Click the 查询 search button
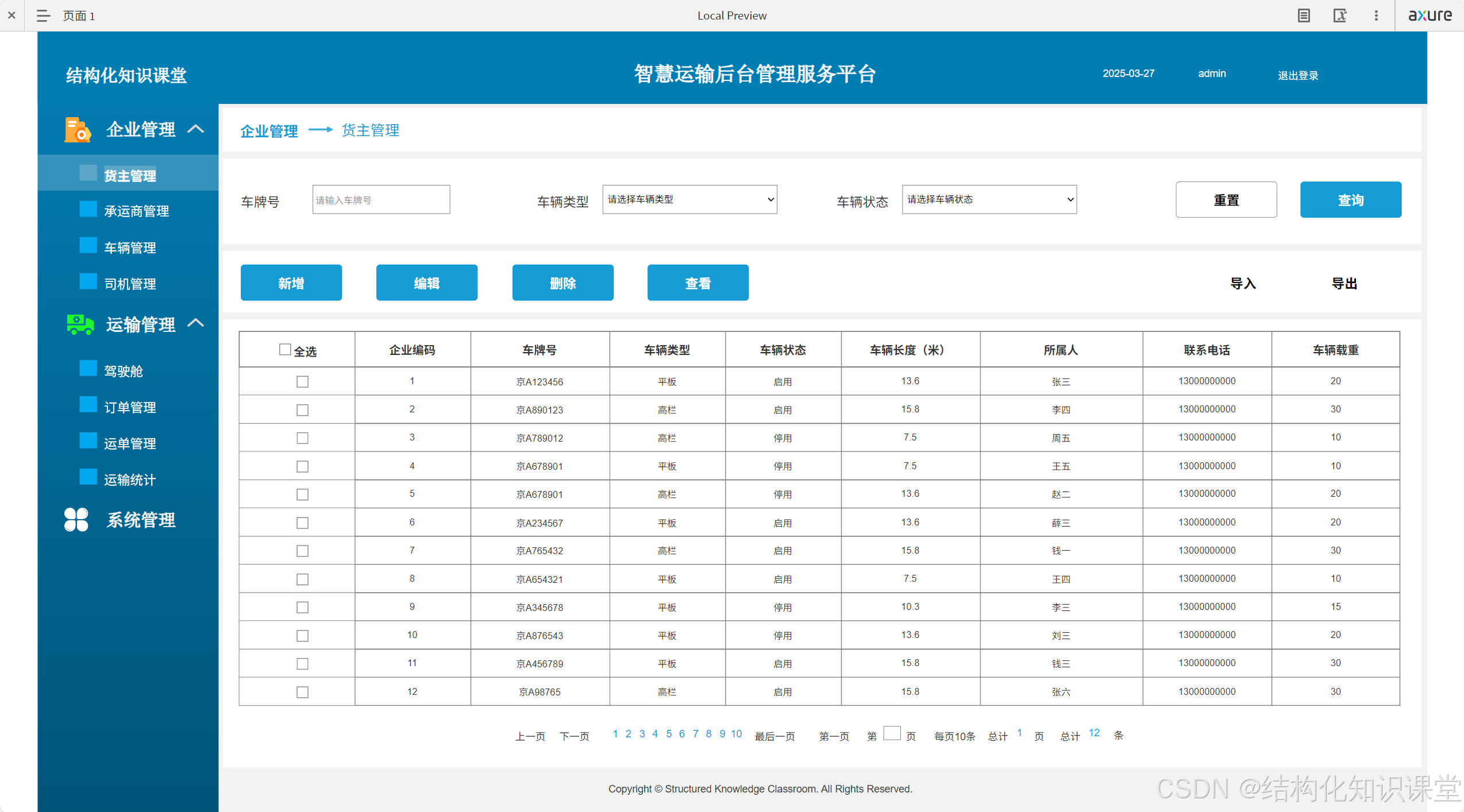The image size is (1464, 812). click(1350, 200)
